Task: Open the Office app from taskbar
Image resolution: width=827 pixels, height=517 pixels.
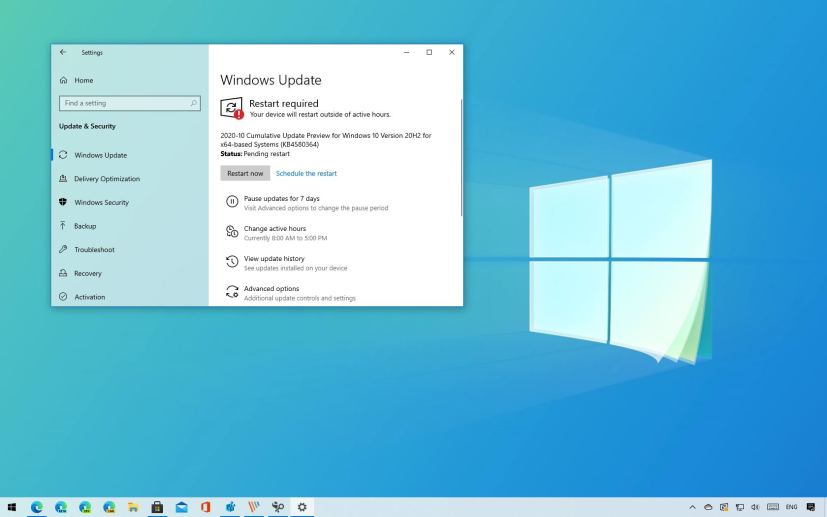Action: point(206,507)
